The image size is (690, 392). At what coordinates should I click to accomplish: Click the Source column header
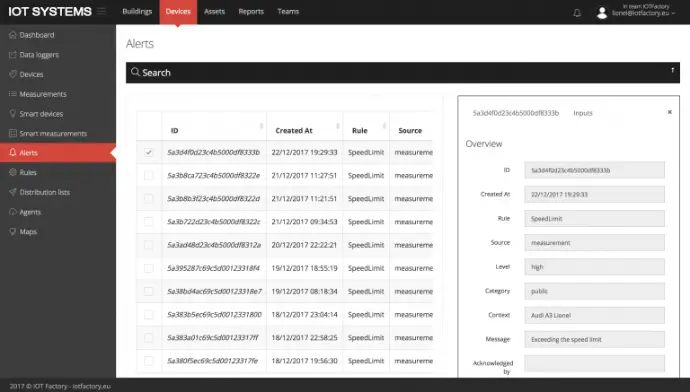point(410,130)
